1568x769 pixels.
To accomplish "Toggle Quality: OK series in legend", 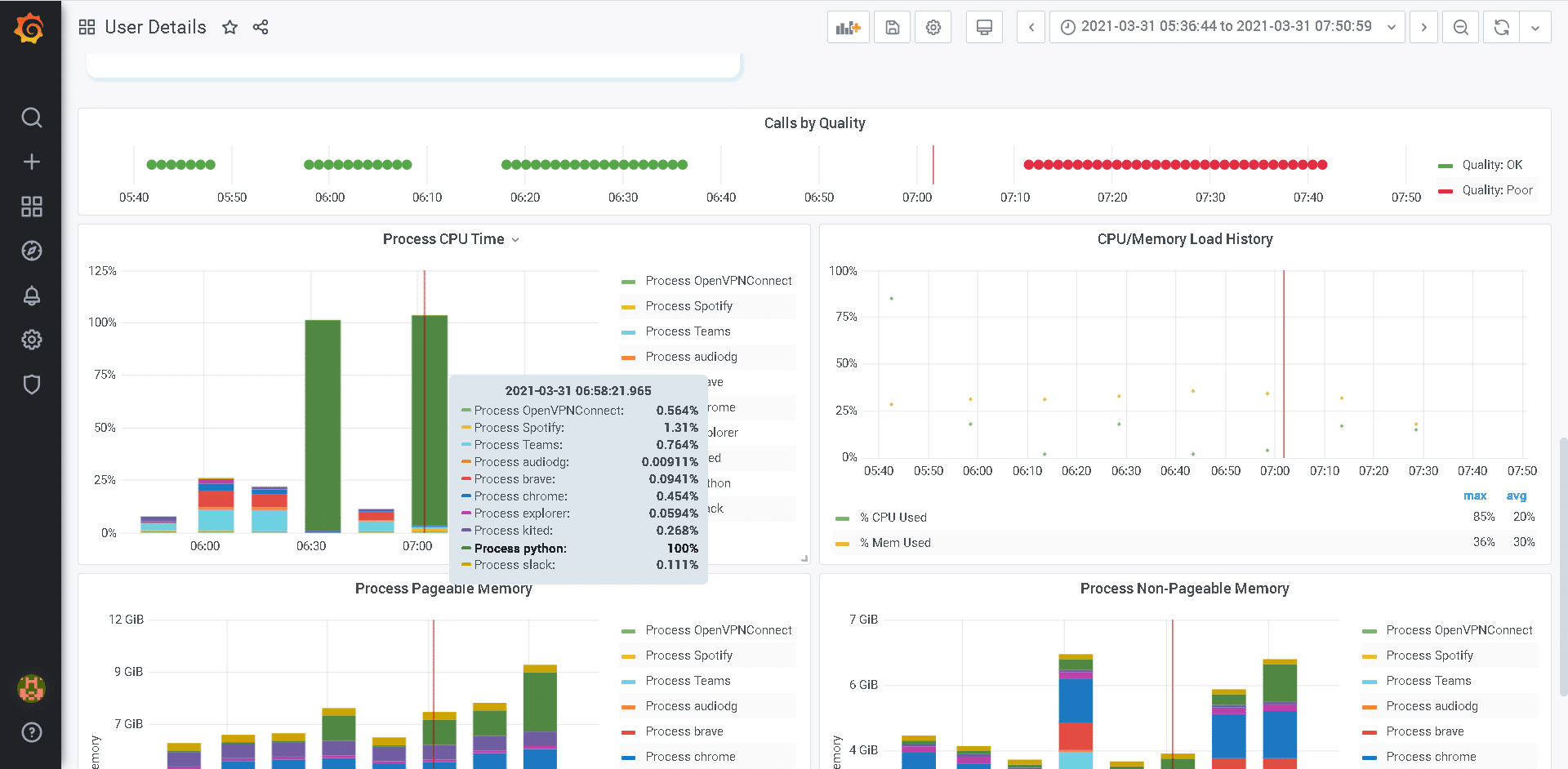I will pyautogui.click(x=1491, y=165).
